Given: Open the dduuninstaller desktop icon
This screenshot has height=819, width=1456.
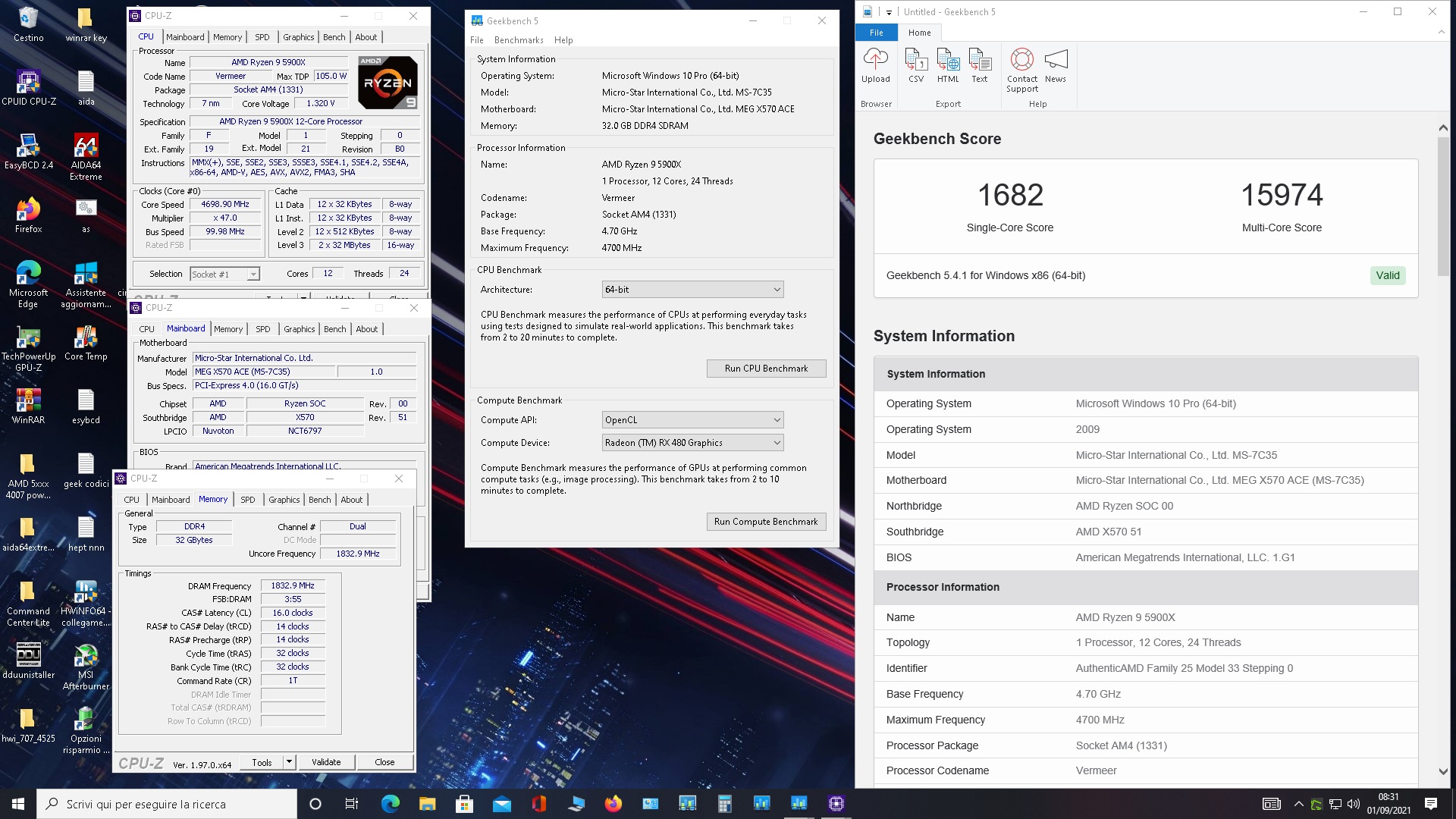Looking at the screenshot, I should pyautogui.click(x=28, y=661).
